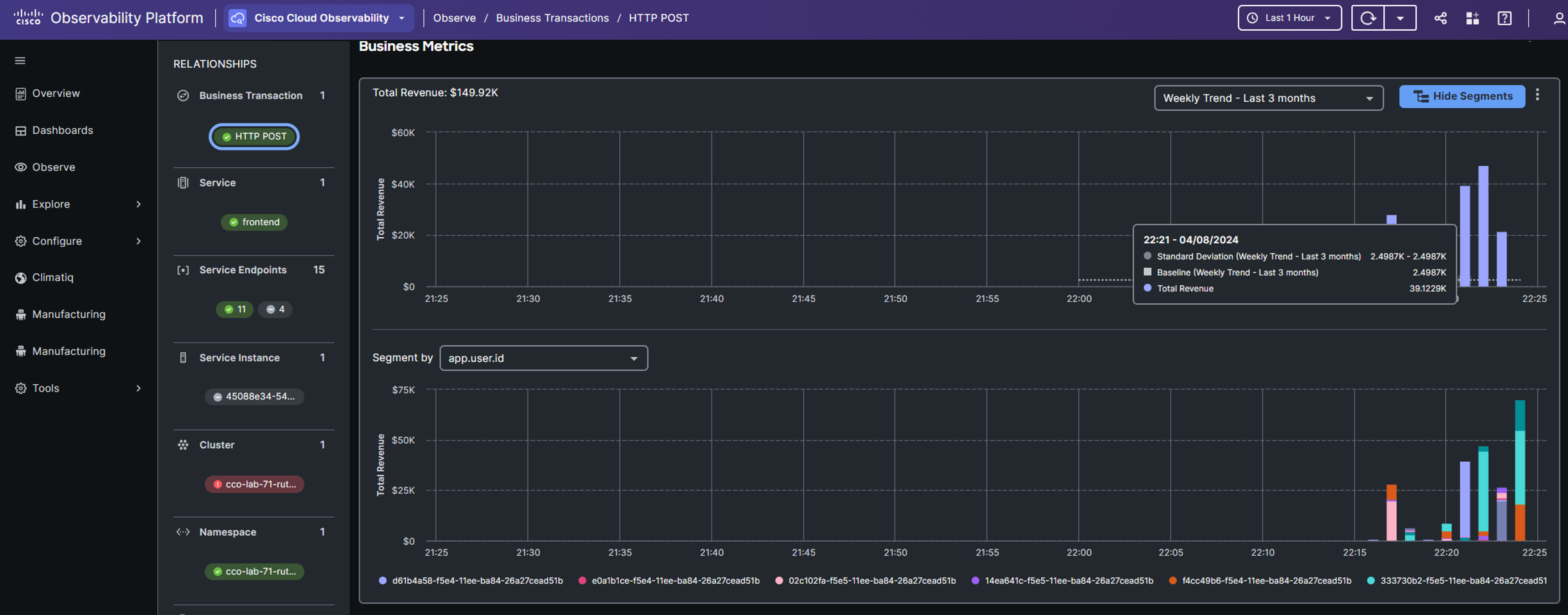Click the hamburger menu icon in sidebar
Viewport: 1568px width, 615px height.
click(20, 60)
